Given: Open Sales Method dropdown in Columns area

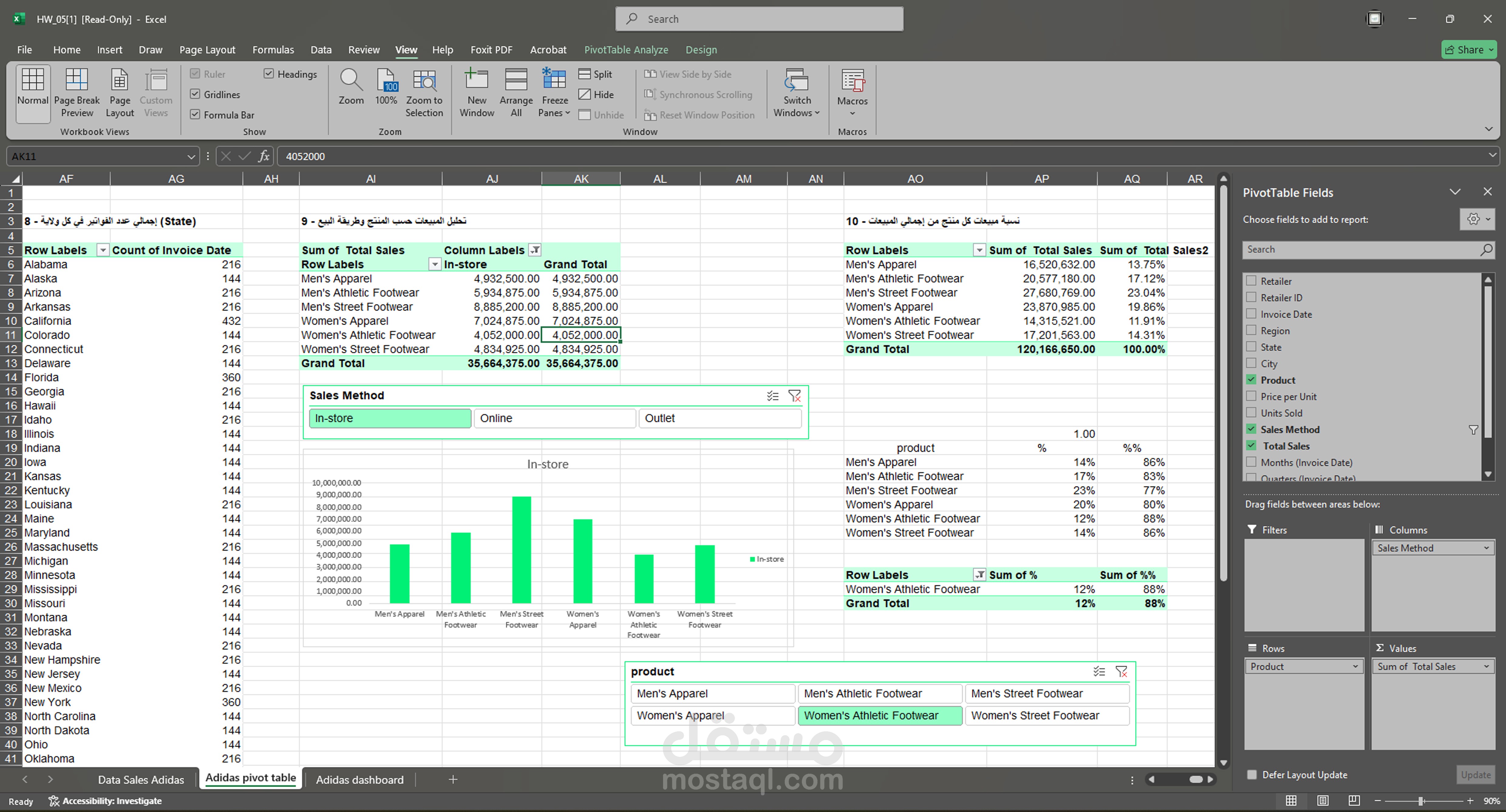Looking at the screenshot, I should pos(1486,548).
